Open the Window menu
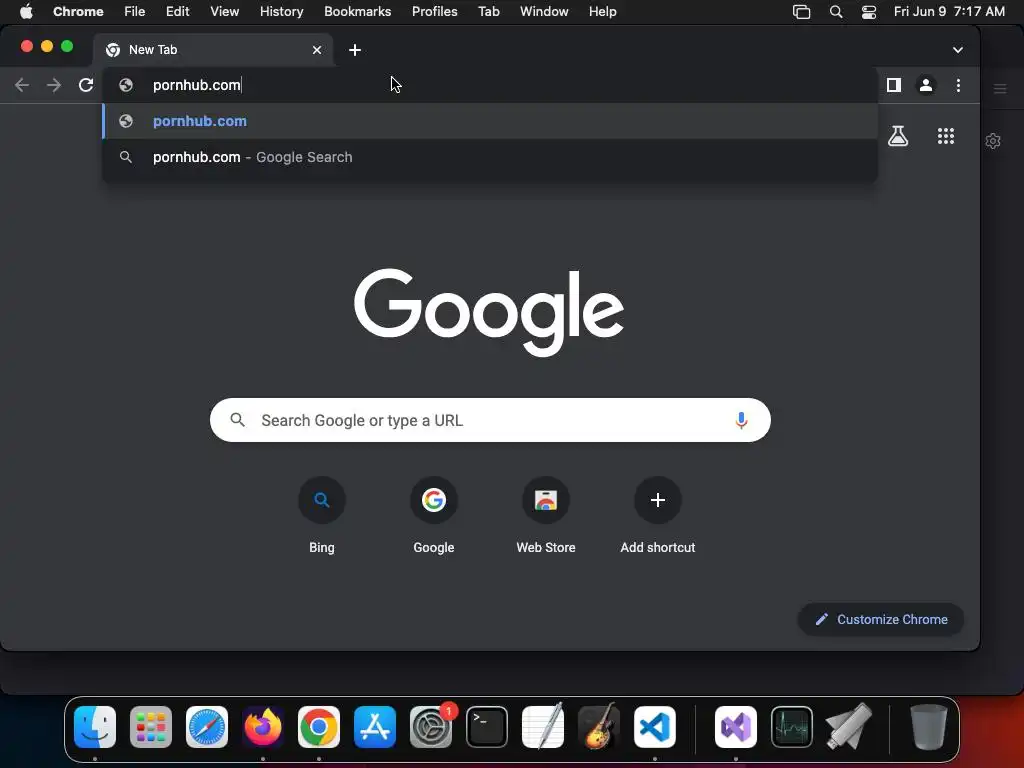Screen dimensions: 1024x768 (x=544, y=12)
